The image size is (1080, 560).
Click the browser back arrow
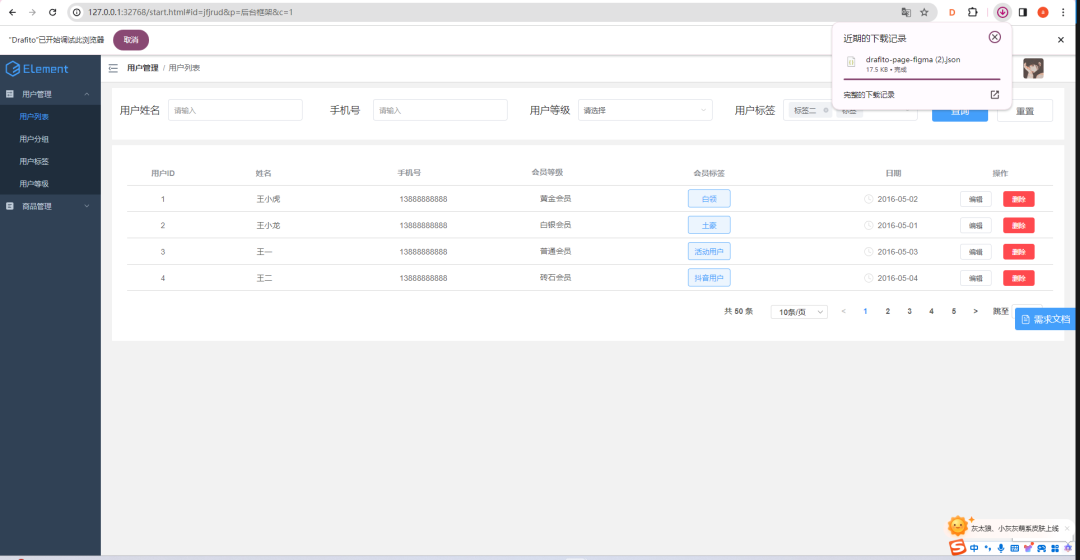pos(12,12)
